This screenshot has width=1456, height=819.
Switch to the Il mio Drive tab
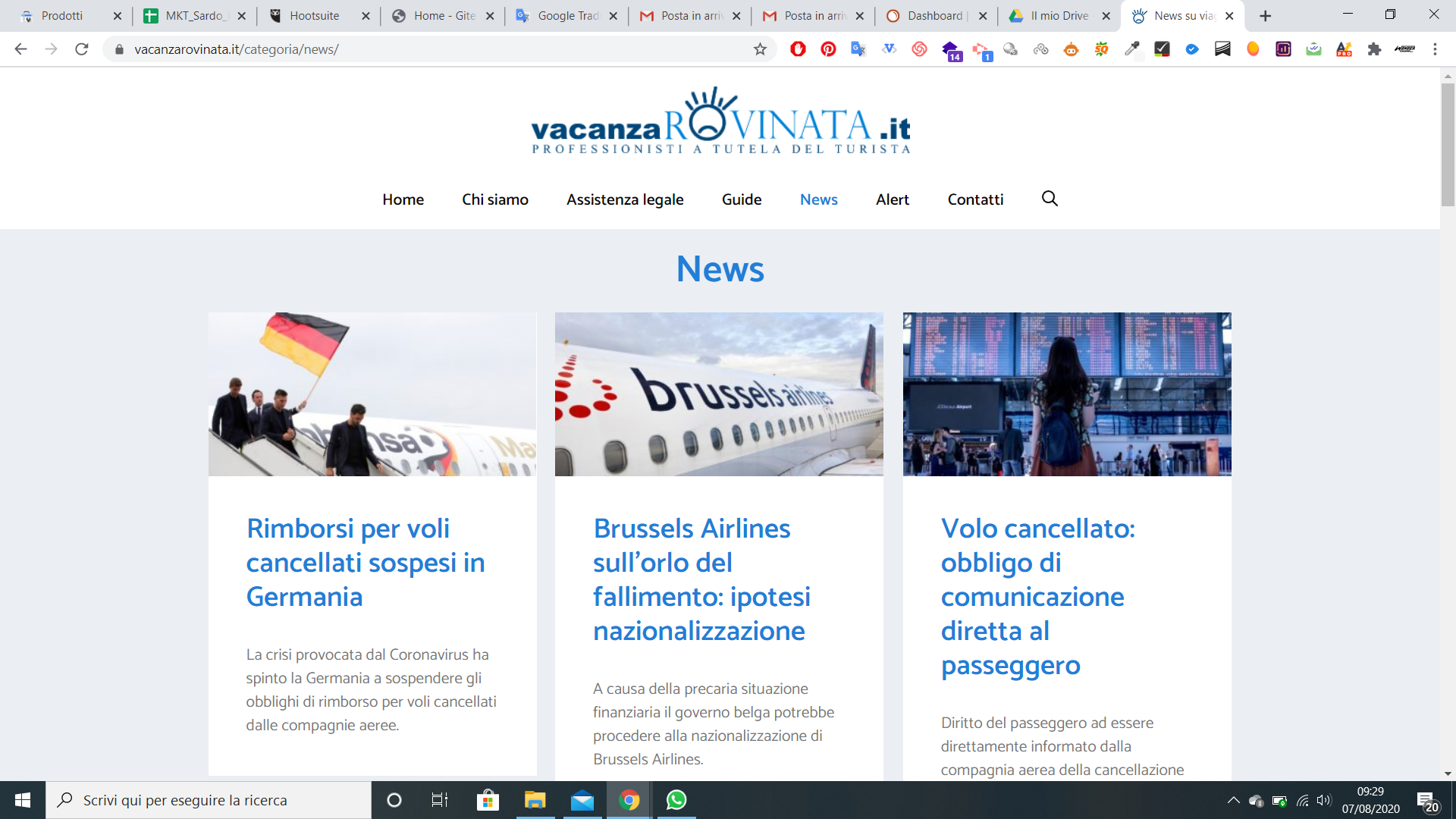point(1059,16)
